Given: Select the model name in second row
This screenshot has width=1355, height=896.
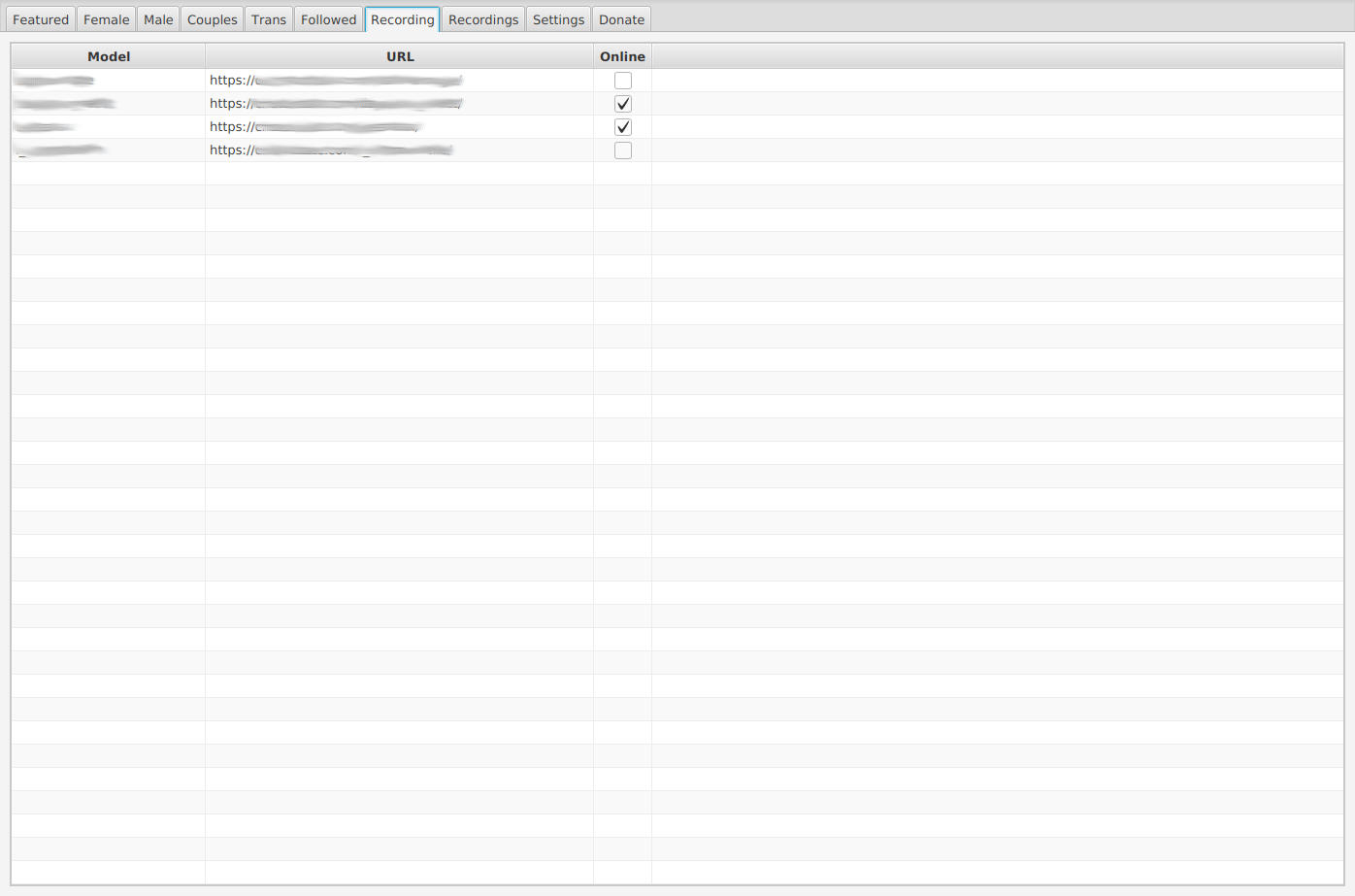Looking at the screenshot, I should [65, 104].
